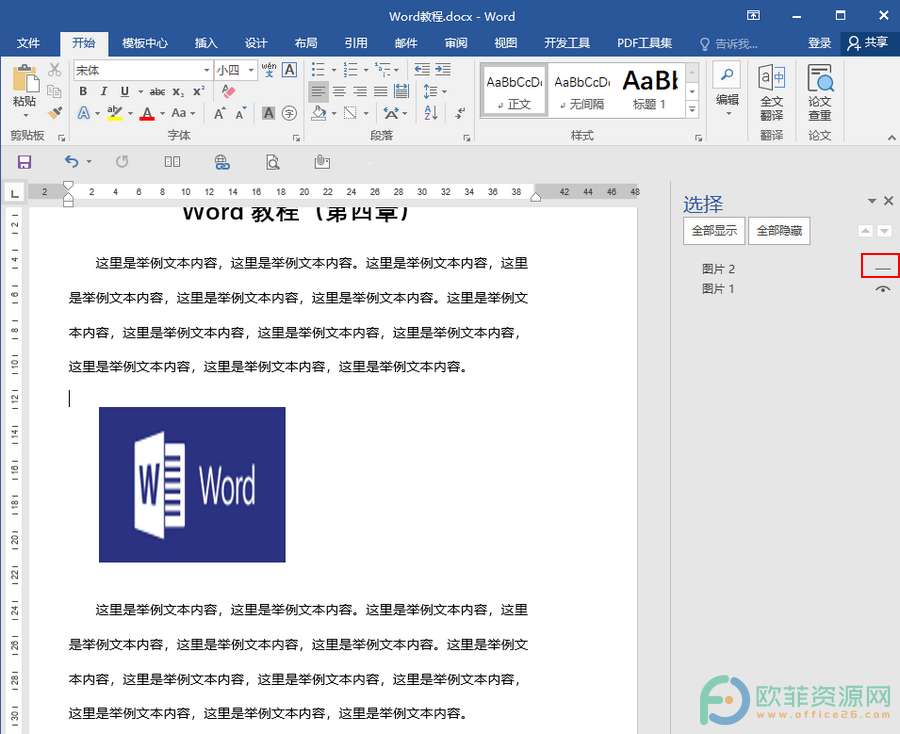Open highlight color dropdown arrow
900x734 pixels.
[x=130, y=114]
